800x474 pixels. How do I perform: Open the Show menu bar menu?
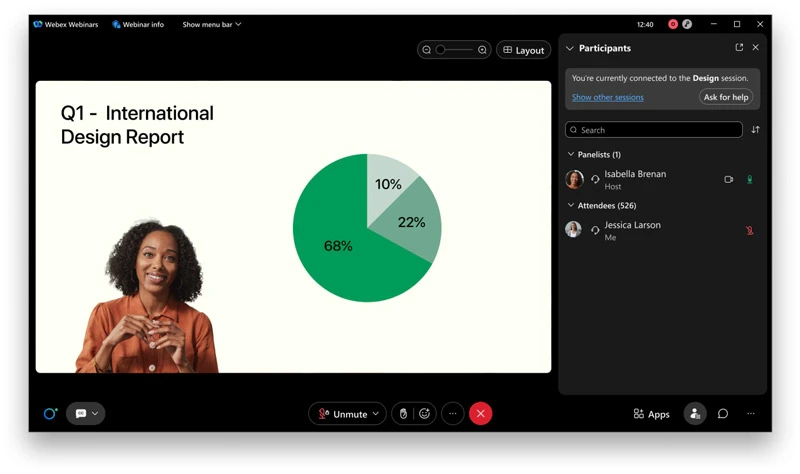tap(211, 24)
